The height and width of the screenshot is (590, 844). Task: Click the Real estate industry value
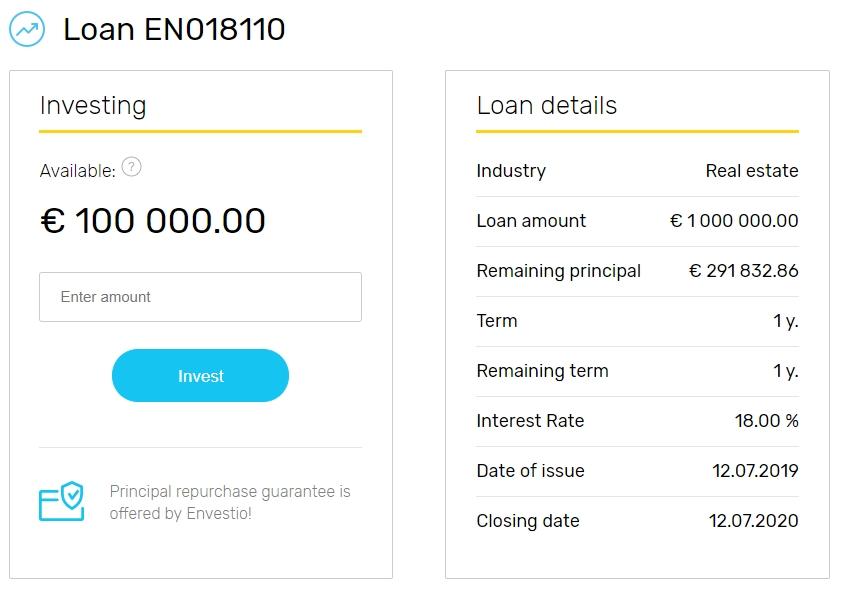(x=751, y=171)
